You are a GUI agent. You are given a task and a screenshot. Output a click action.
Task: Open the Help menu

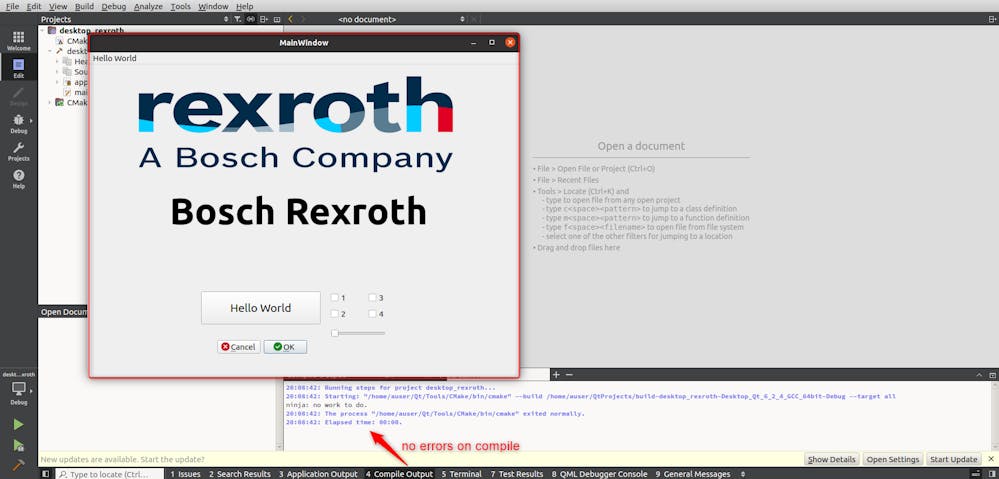(x=245, y=6)
